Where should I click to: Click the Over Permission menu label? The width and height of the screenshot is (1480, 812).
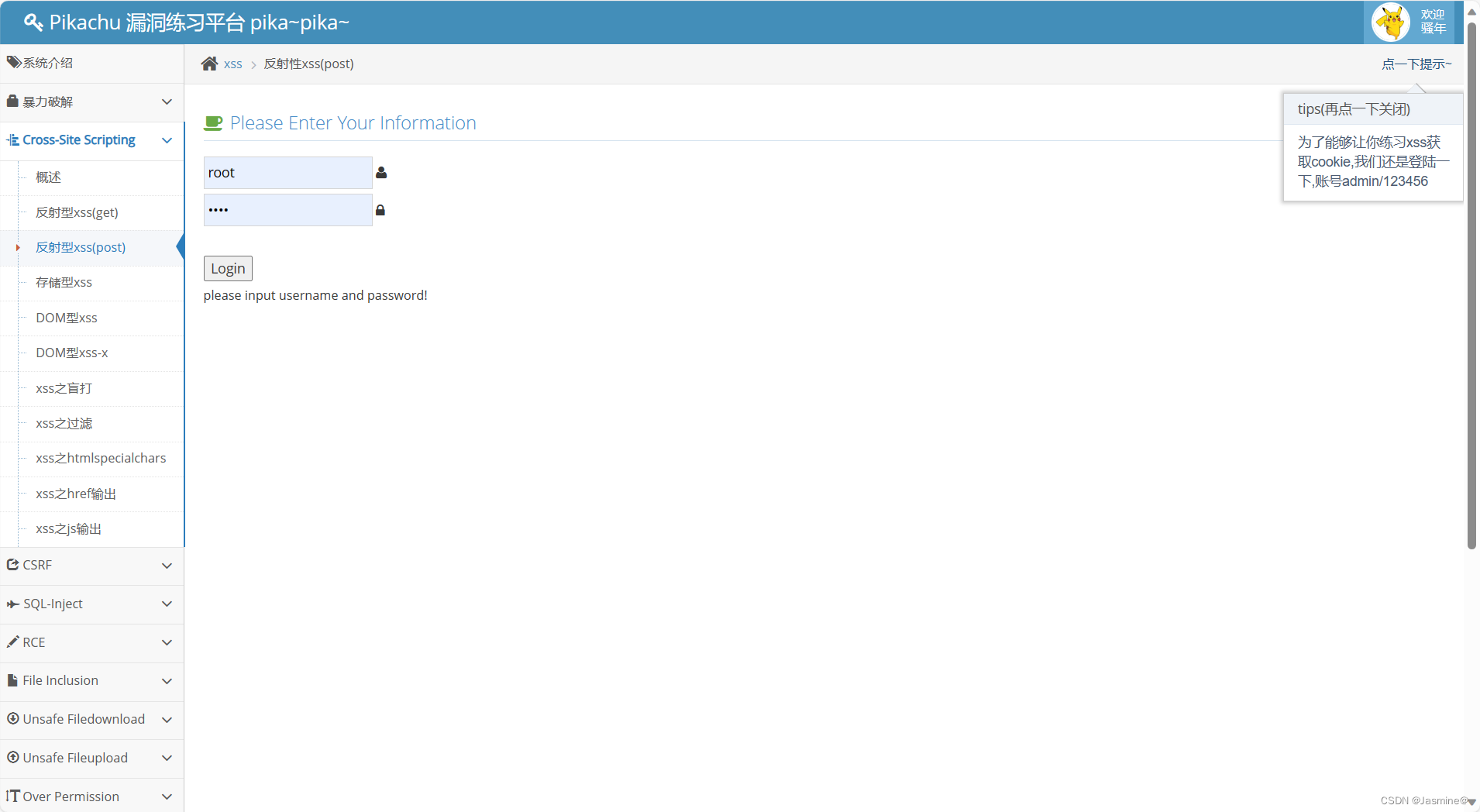pos(71,797)
